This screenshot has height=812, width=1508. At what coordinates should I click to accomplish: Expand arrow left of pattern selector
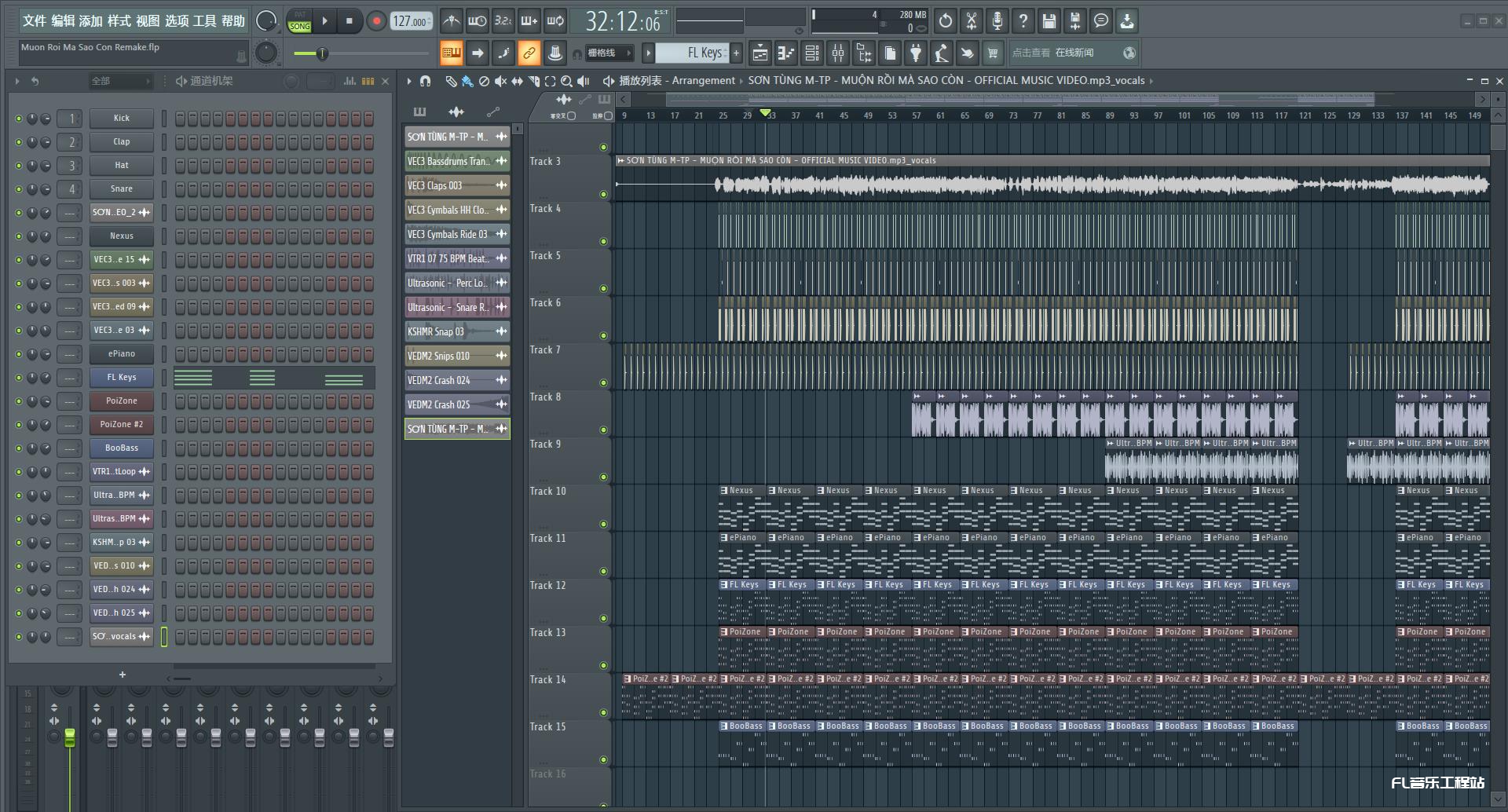(648, 53)
